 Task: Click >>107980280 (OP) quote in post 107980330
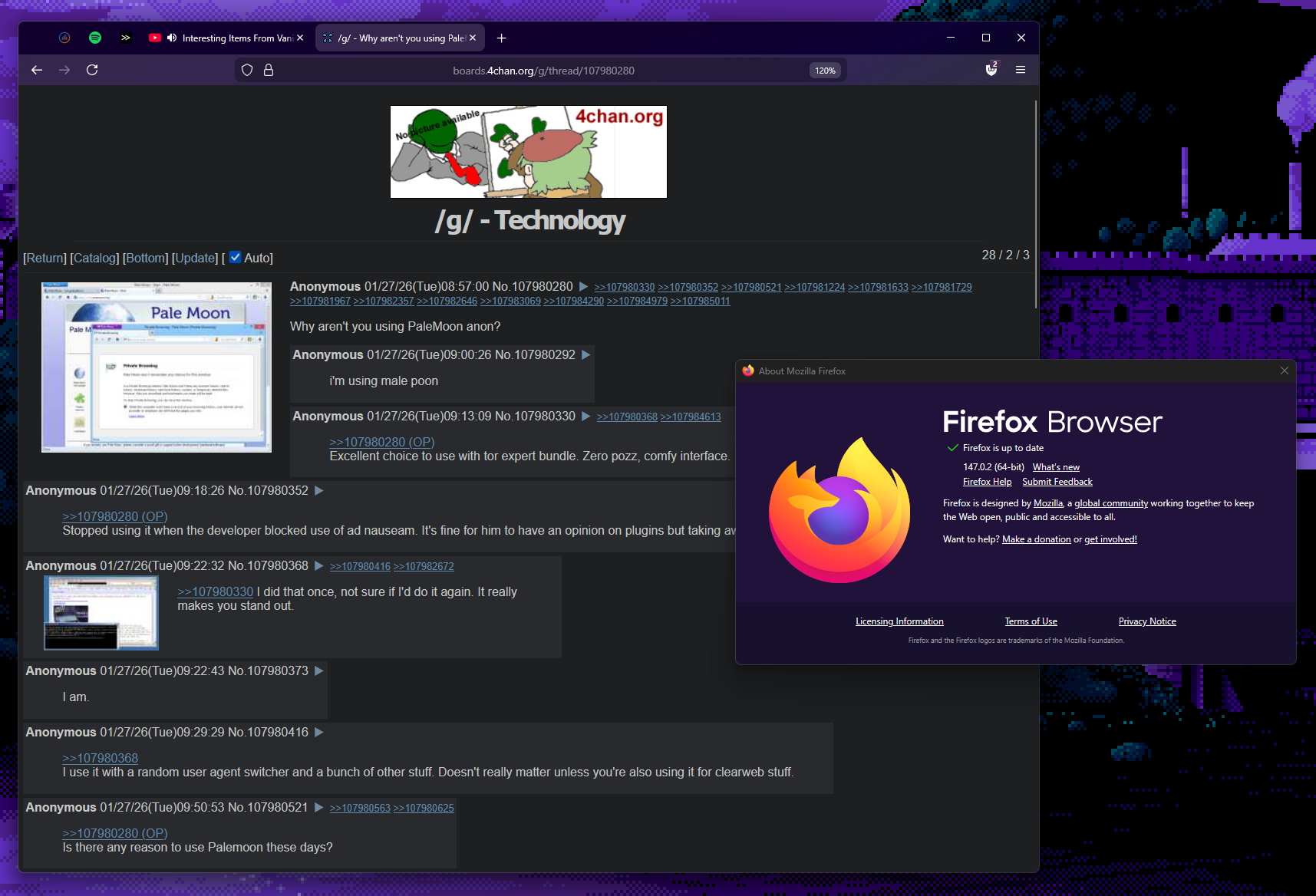pyautogui.click(x=382, y=443)
